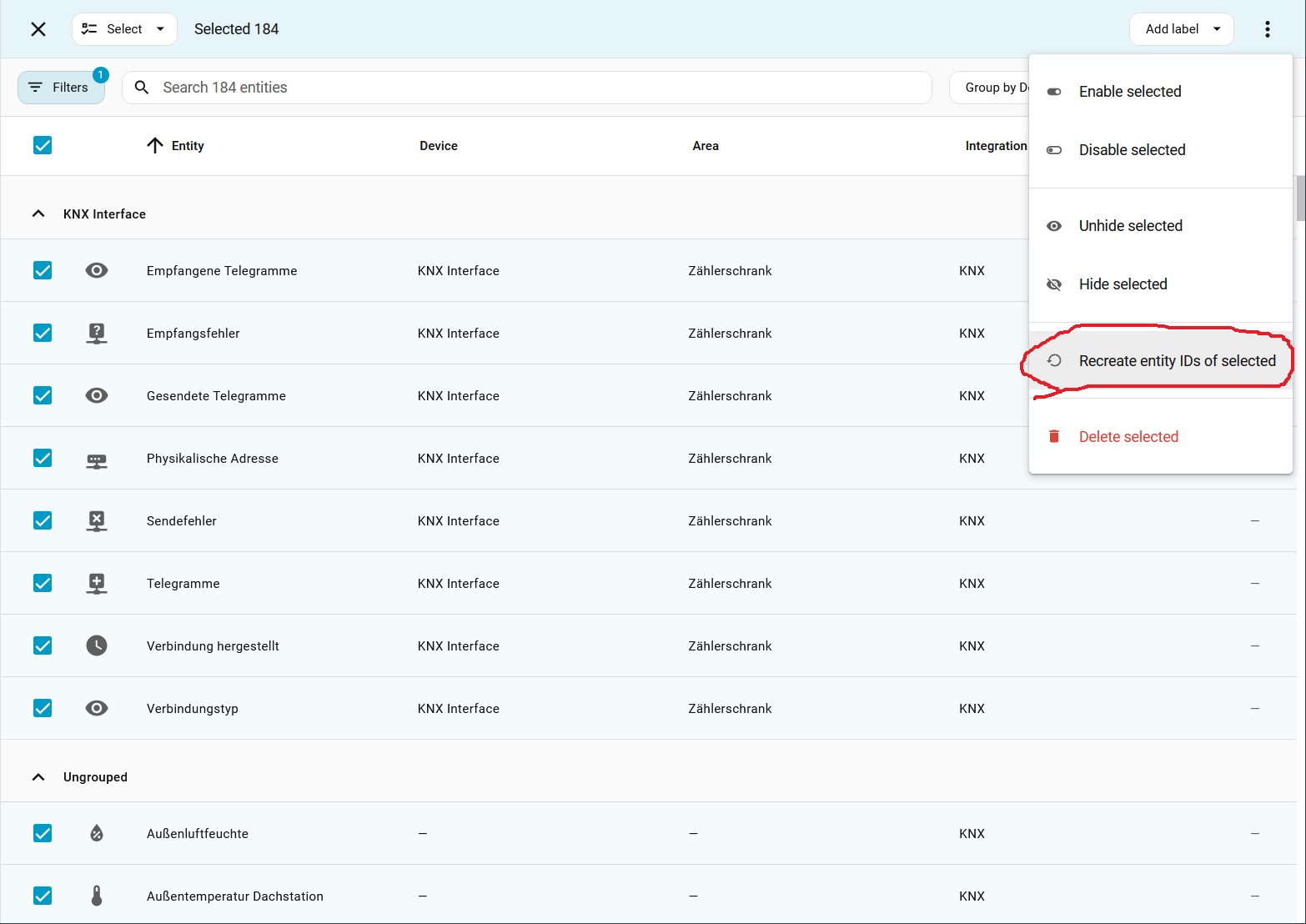This screenshot has height=924, width=1306.
Task: Open the Empfangene Telegramme entity name
Action: tap(222, 271)
